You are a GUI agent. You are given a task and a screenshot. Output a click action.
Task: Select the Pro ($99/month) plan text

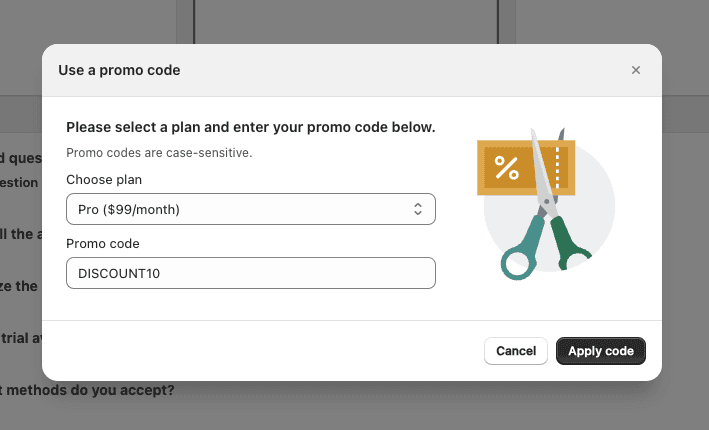pos(129,209)
